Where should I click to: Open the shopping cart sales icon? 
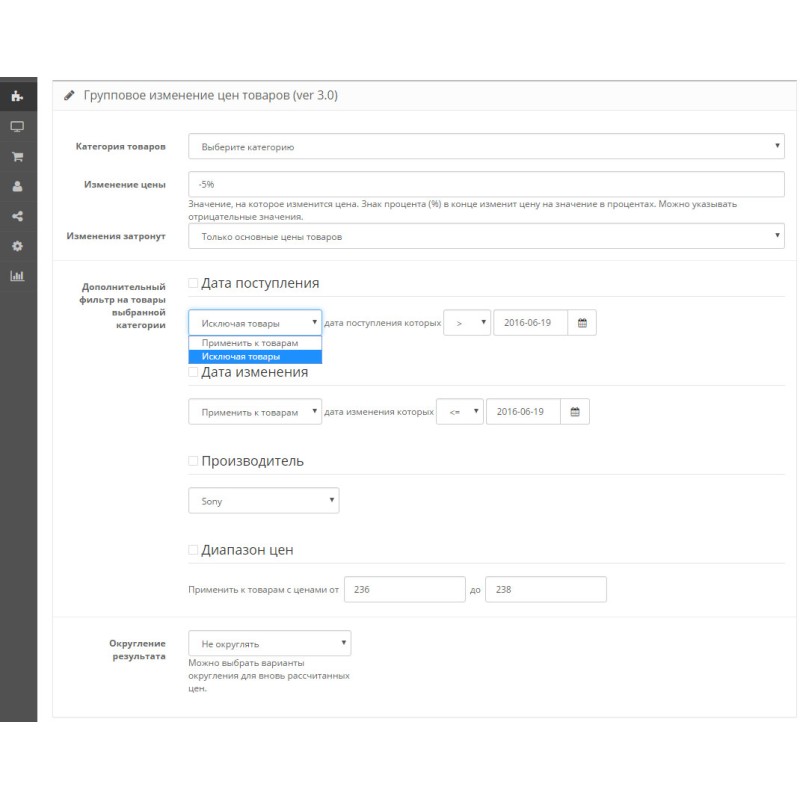click(x=17, y=157)
